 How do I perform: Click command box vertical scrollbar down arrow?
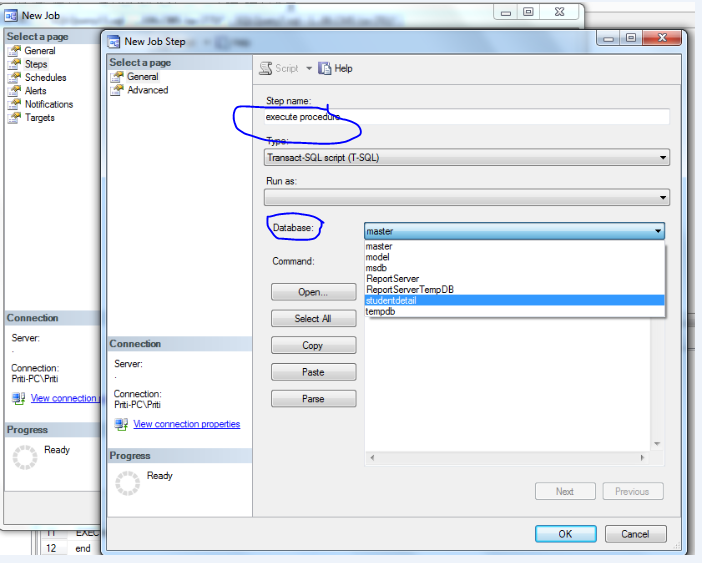tap(657, 444)
